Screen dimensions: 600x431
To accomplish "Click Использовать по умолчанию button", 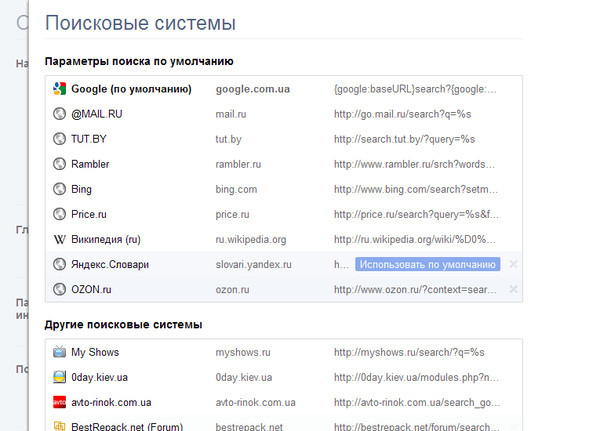I will [x=427, y=264].
